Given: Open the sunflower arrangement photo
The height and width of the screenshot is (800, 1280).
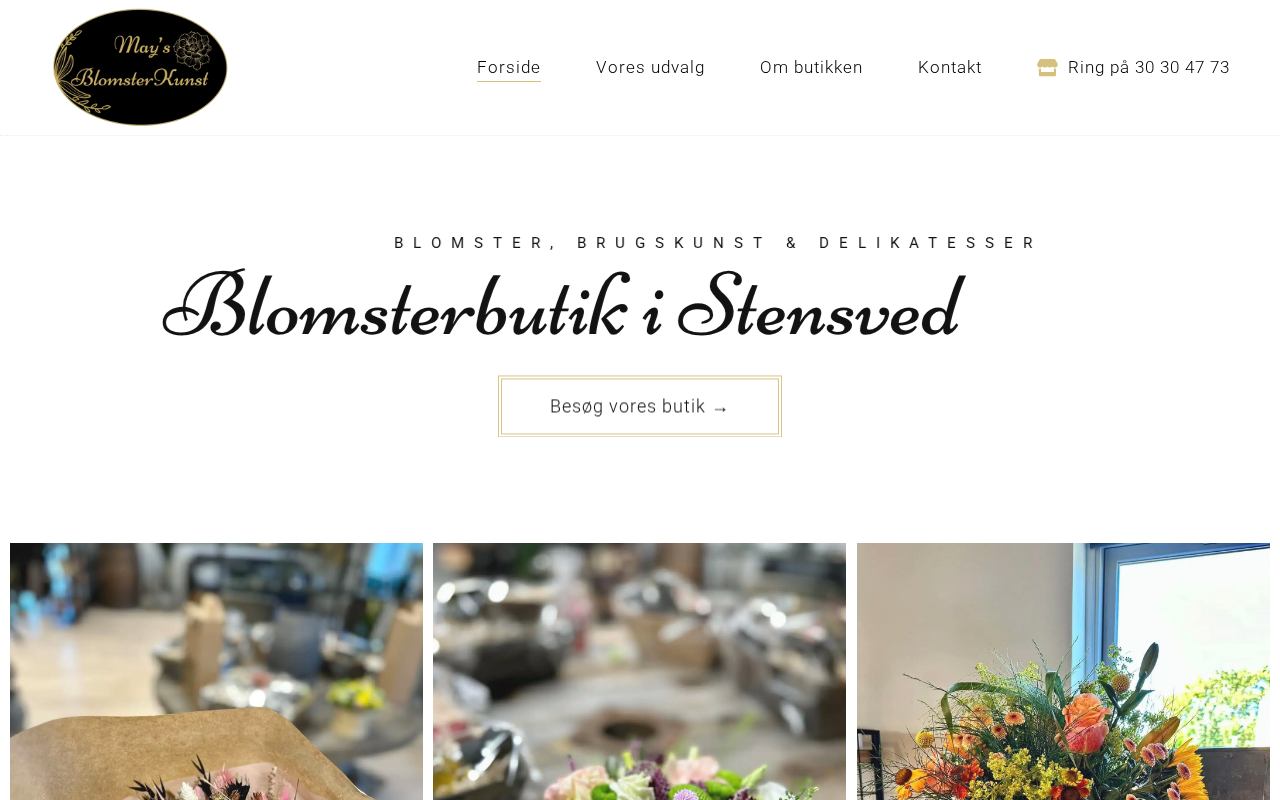Looking at the screenshot, I should pos(1063,671).
